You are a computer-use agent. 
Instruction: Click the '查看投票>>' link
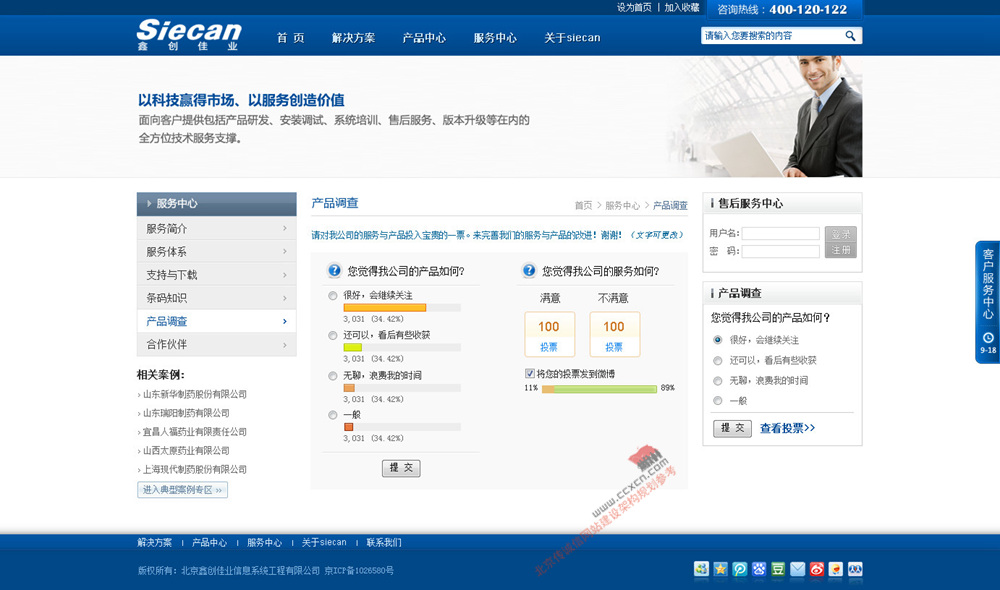[x=787, y=428]
